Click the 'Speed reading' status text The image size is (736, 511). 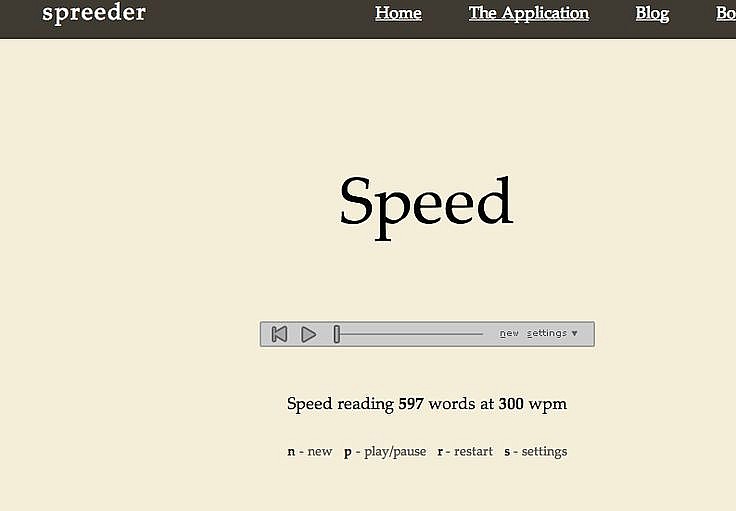pyautogui.click(x=340, y=404)
